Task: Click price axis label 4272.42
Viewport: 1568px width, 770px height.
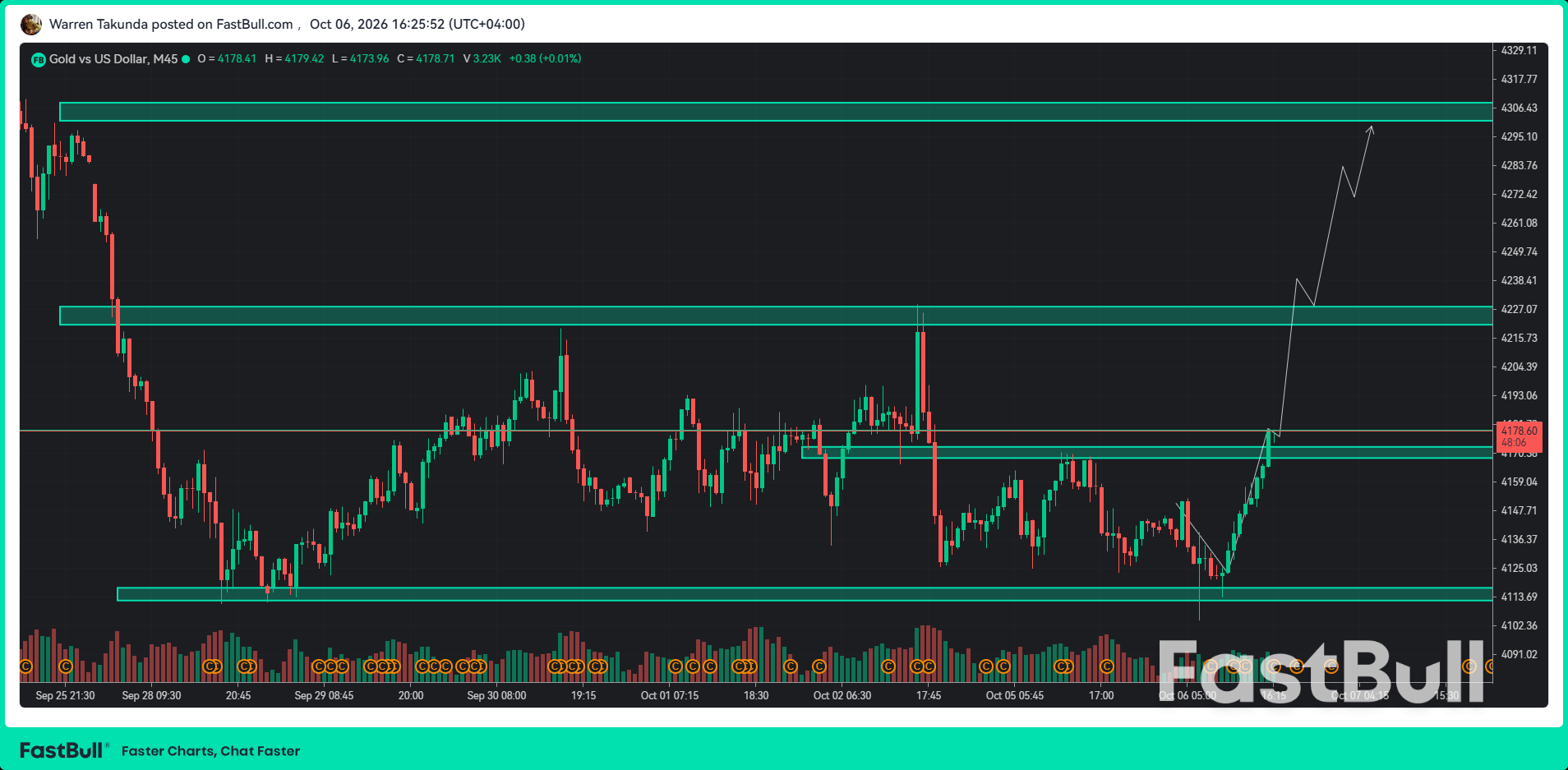Action: (x=1519, y=195)
